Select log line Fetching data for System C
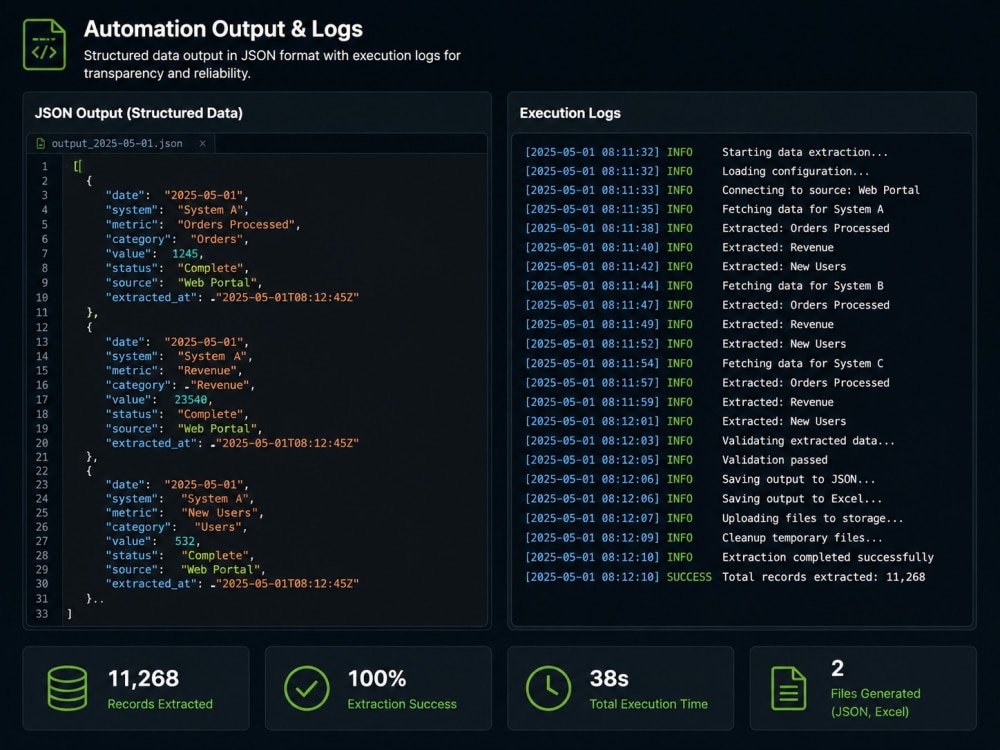Screen dimensions: 1000x750 704,364
